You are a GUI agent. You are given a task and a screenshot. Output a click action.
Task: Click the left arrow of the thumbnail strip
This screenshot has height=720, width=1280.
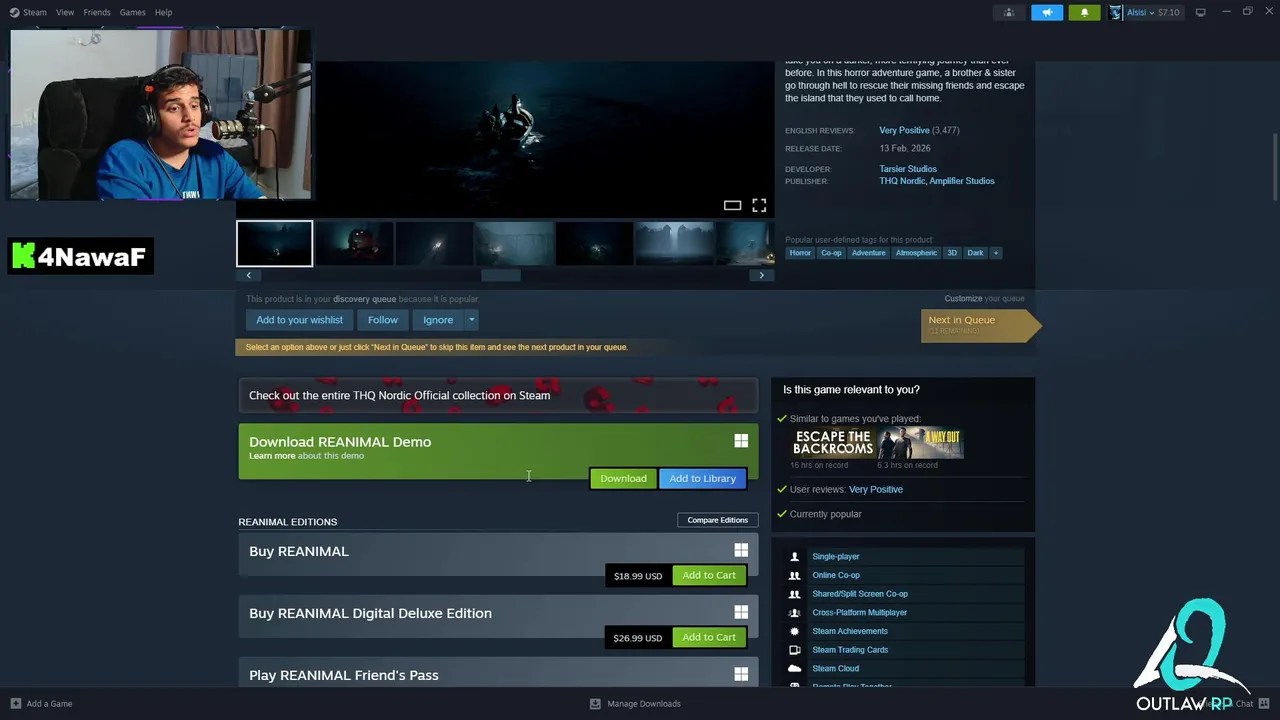(x=248, y=275)
